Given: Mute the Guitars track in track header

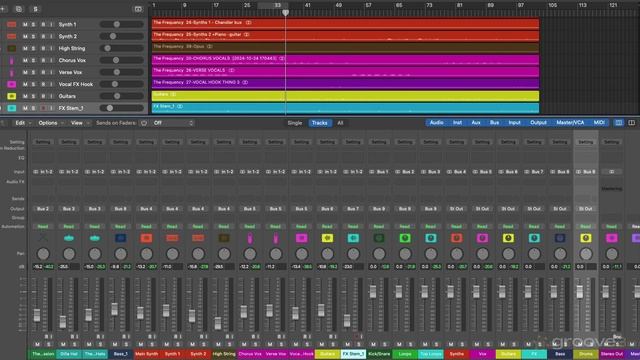Looking at the screenshot, I should [25, 96].
